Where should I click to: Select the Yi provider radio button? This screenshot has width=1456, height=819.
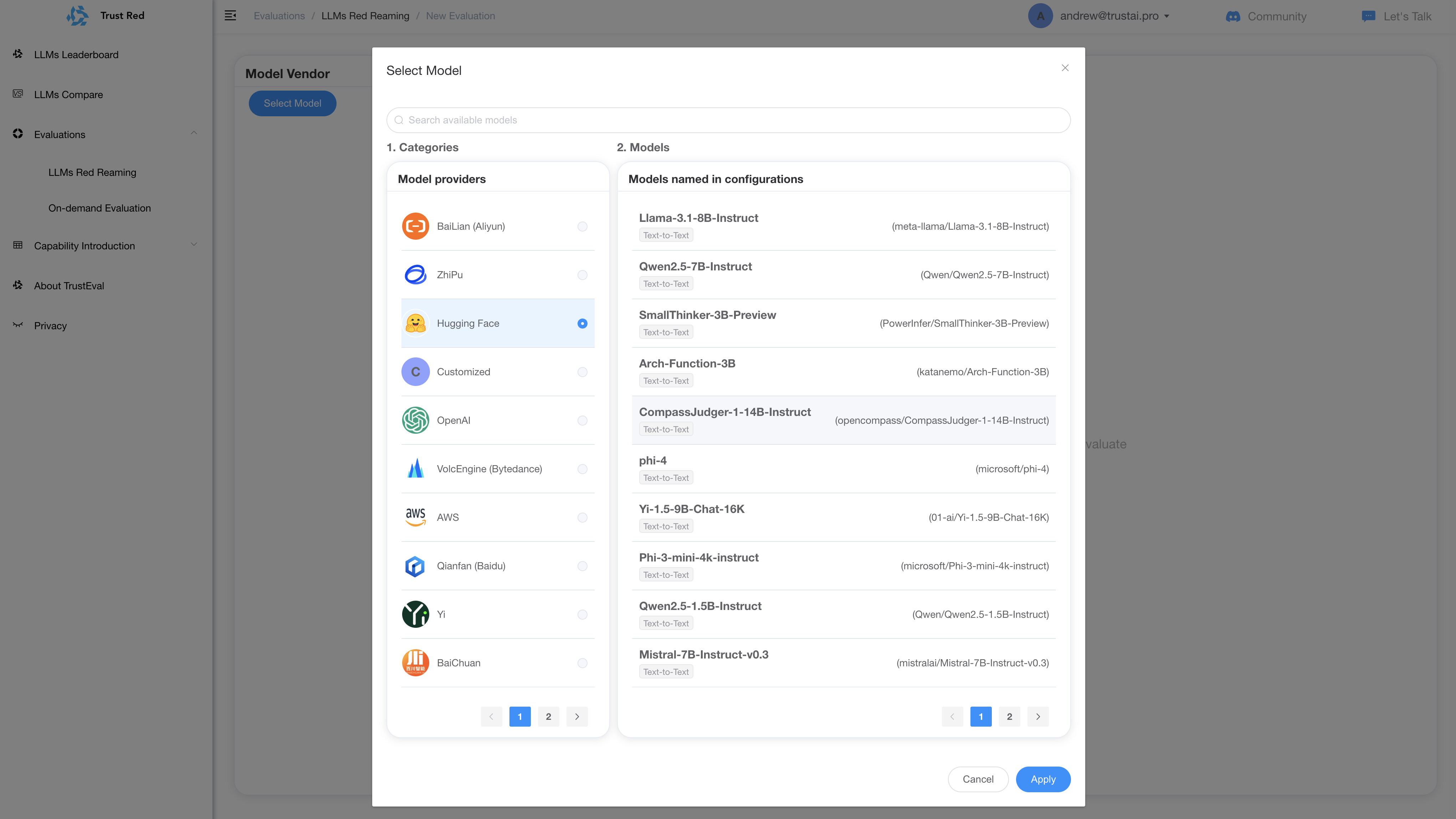coord(582,614)
